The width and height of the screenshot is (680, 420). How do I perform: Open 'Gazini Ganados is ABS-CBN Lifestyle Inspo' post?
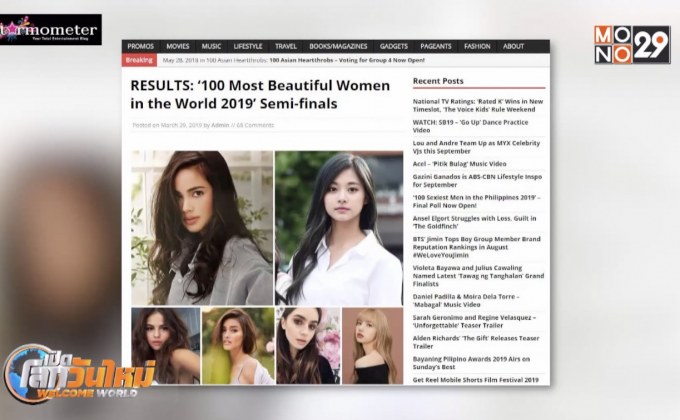(477, 180)
